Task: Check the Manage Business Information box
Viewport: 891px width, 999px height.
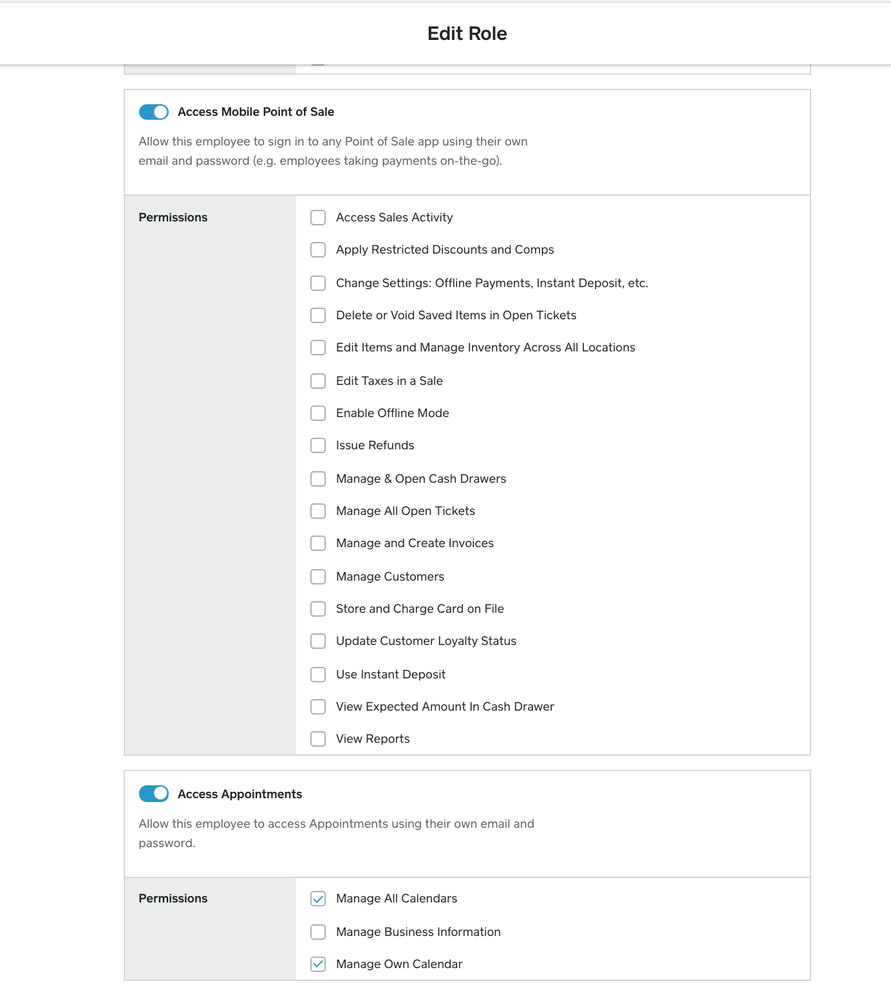Action: 318,932
